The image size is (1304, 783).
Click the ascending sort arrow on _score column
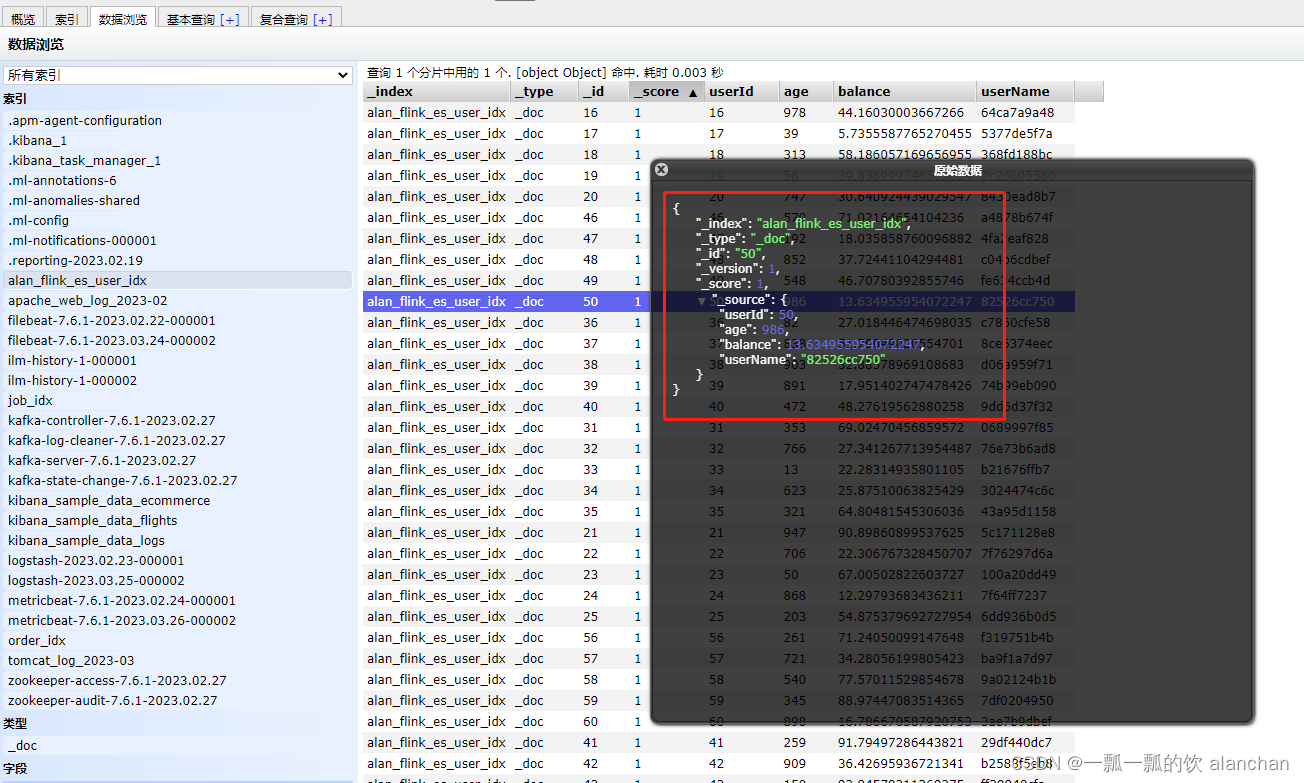(x=691, y=91)
